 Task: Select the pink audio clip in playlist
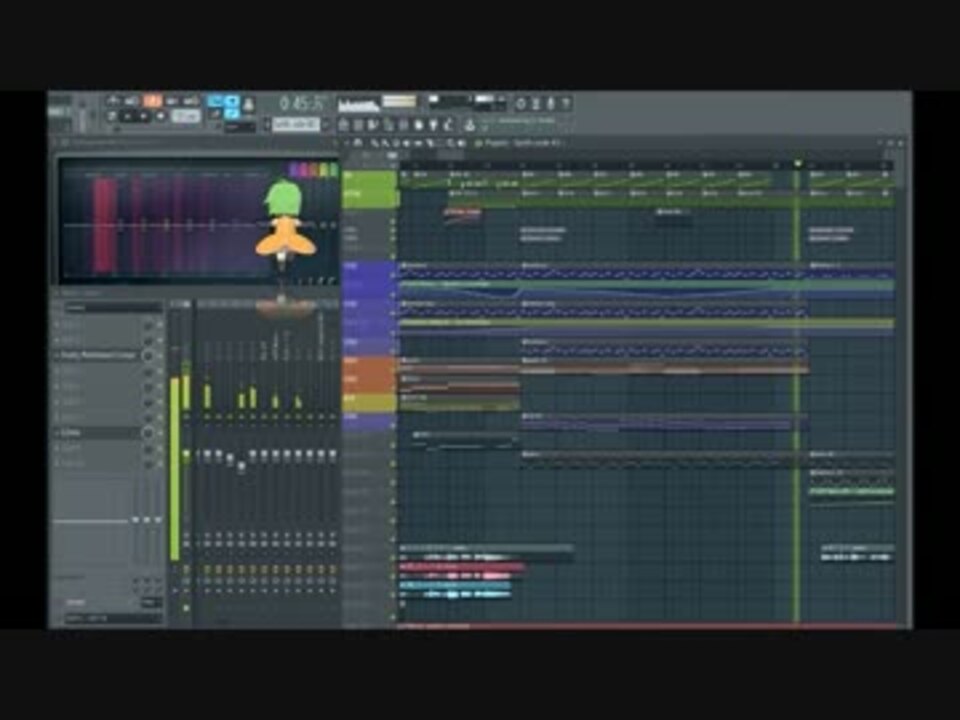click(462, 572)
